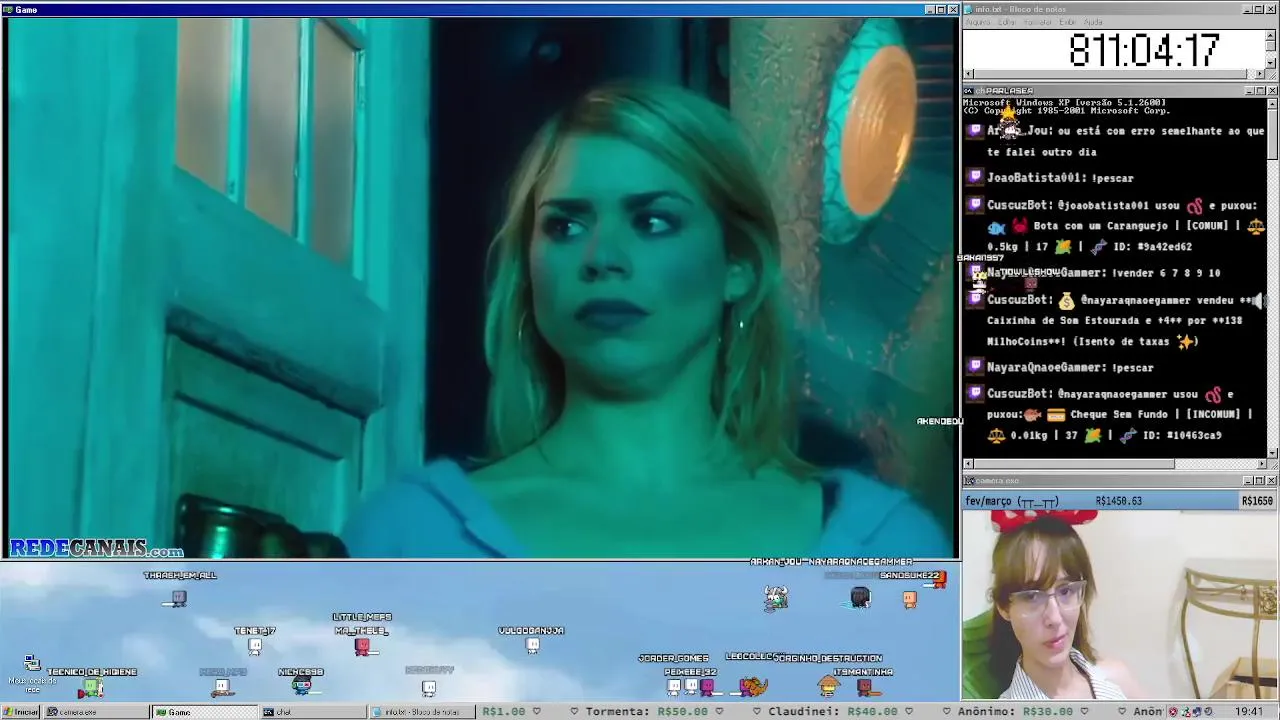Click the taskbar clock 19:41

point(1249,712)
